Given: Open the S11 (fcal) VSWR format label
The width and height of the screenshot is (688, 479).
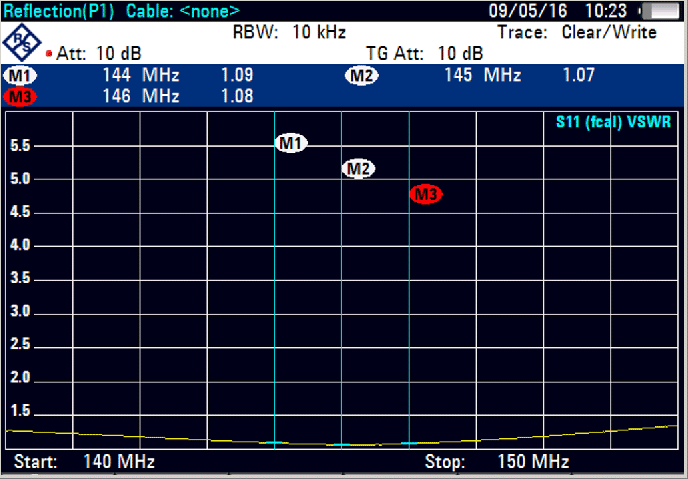Looking at the screenshot, I should (613, 123).
